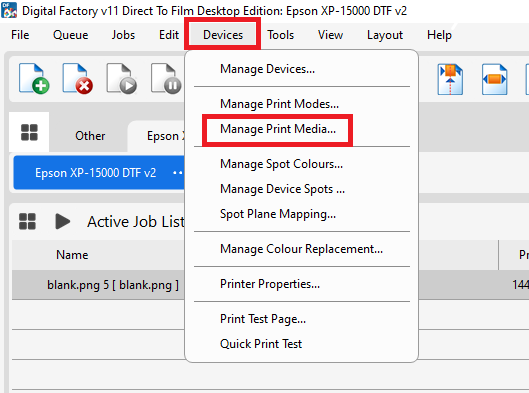The width and height of the screenshot is (529, 393).
Task: Click the horizontal fit width icon
Action: tap(494, 79)
